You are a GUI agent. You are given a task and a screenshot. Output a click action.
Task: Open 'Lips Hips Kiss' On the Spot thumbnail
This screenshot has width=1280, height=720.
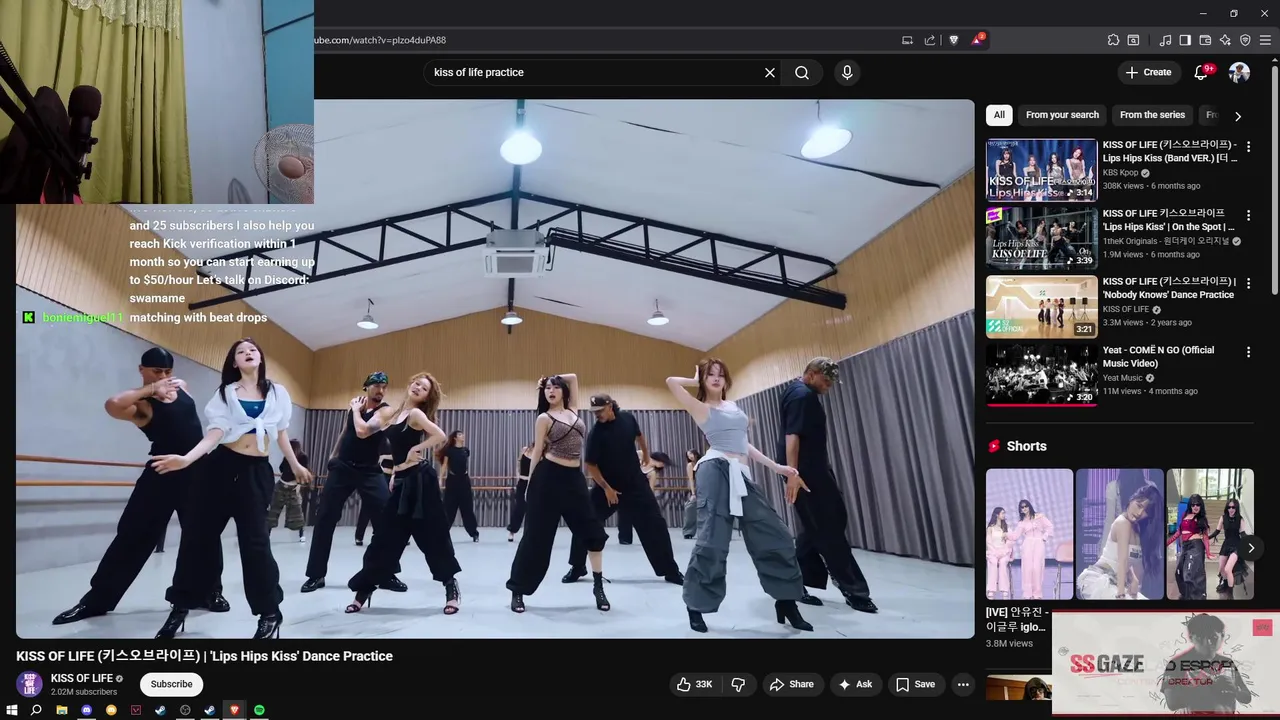tap(1041, 238)
